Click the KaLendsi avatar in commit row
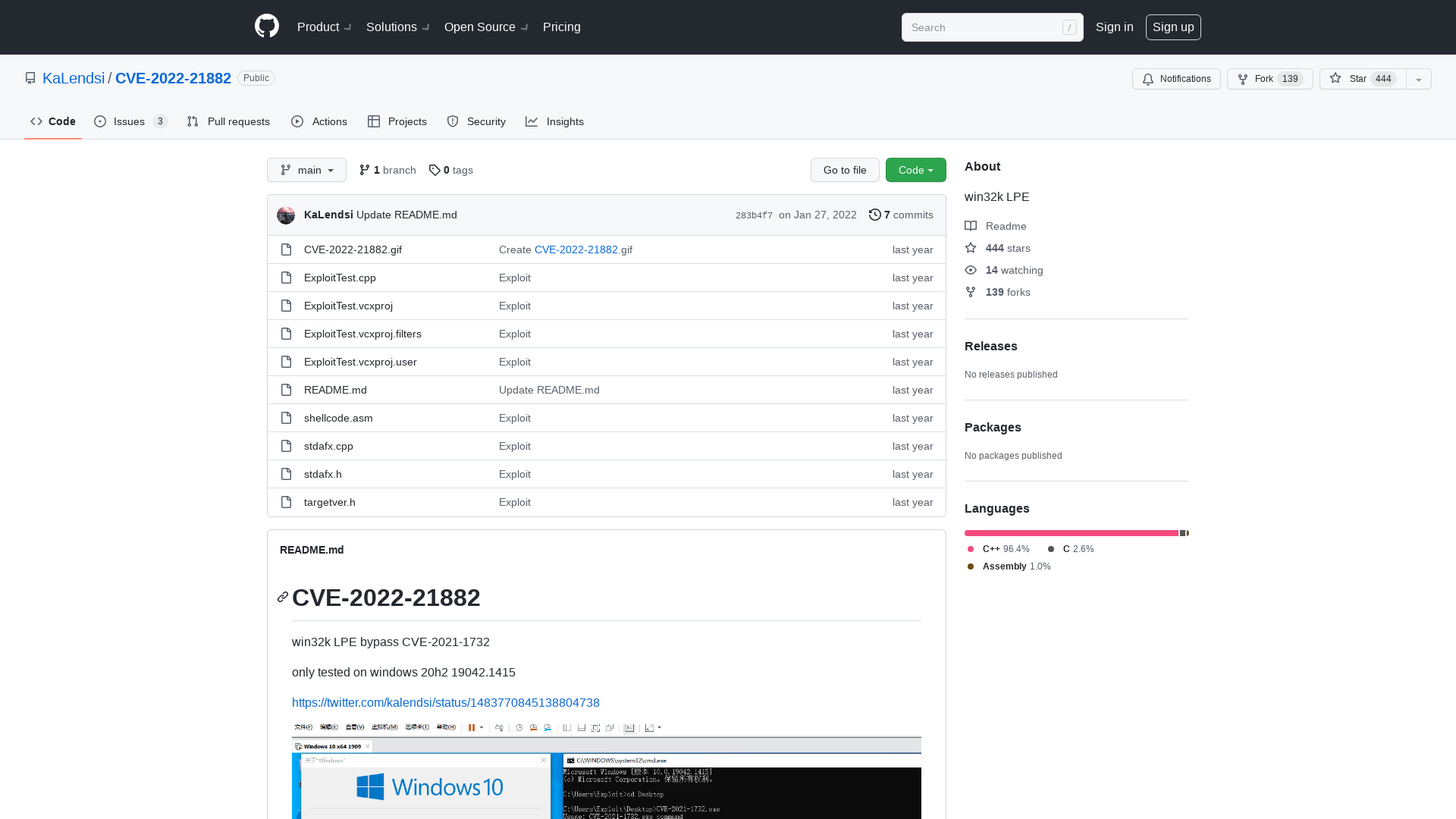 pos(286,215)
